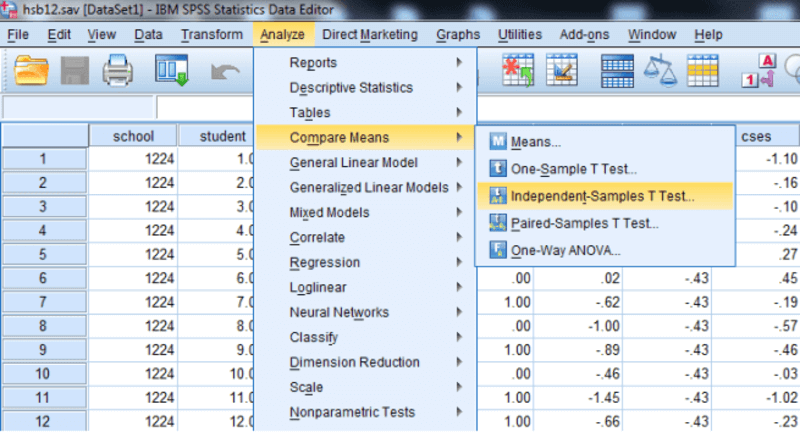Screen dimensions: 800x432
Task: Choose One-Sample T Test... entry
Action: point(605,168)
